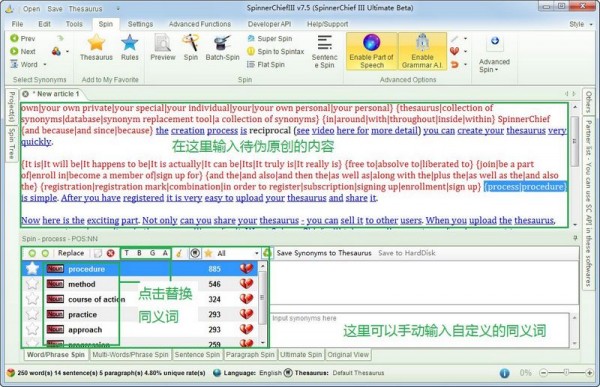
Task: Click Super Spin
Action: [x=270, y=38]
